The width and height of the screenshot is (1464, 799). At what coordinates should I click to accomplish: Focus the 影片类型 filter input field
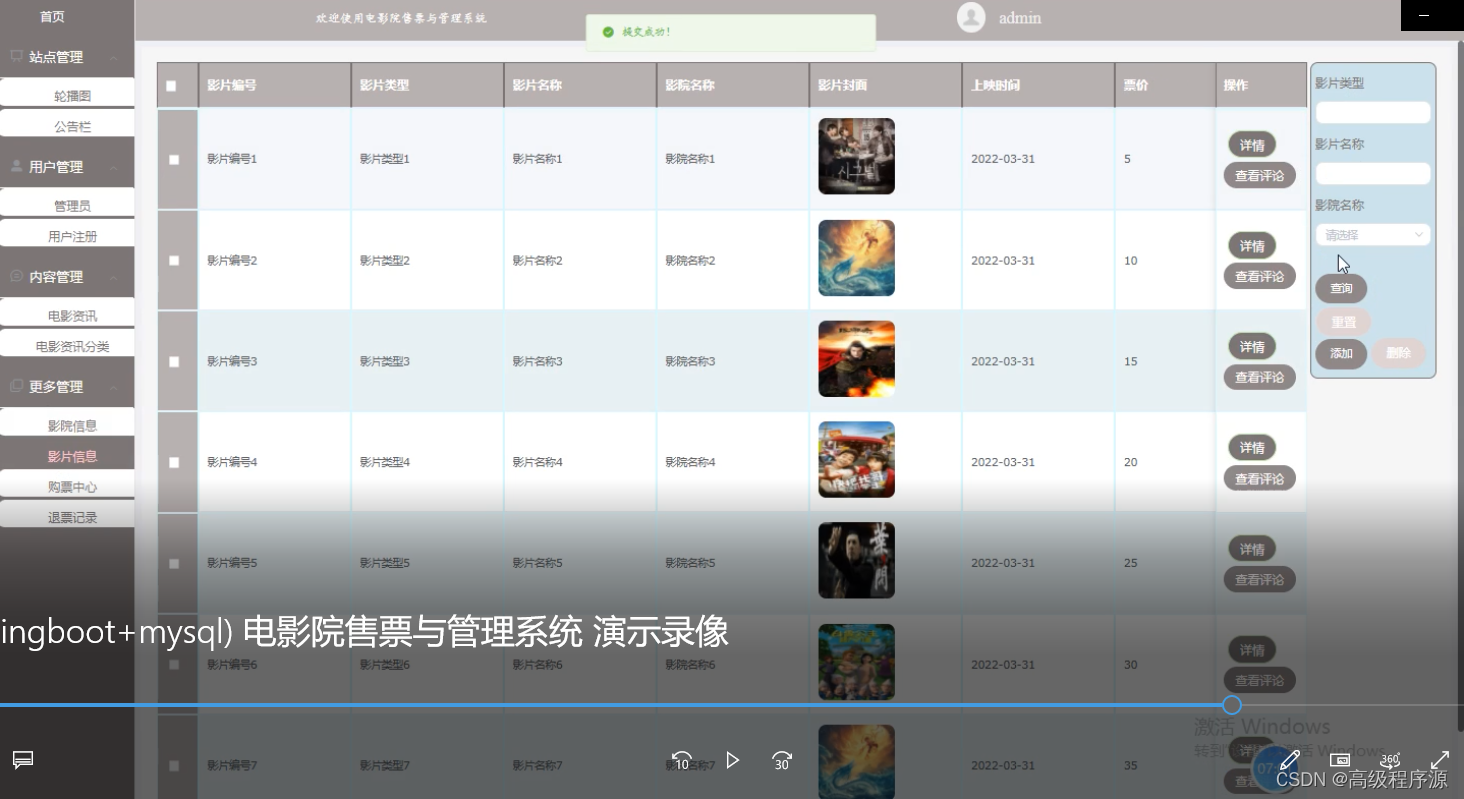point(1372,112)
